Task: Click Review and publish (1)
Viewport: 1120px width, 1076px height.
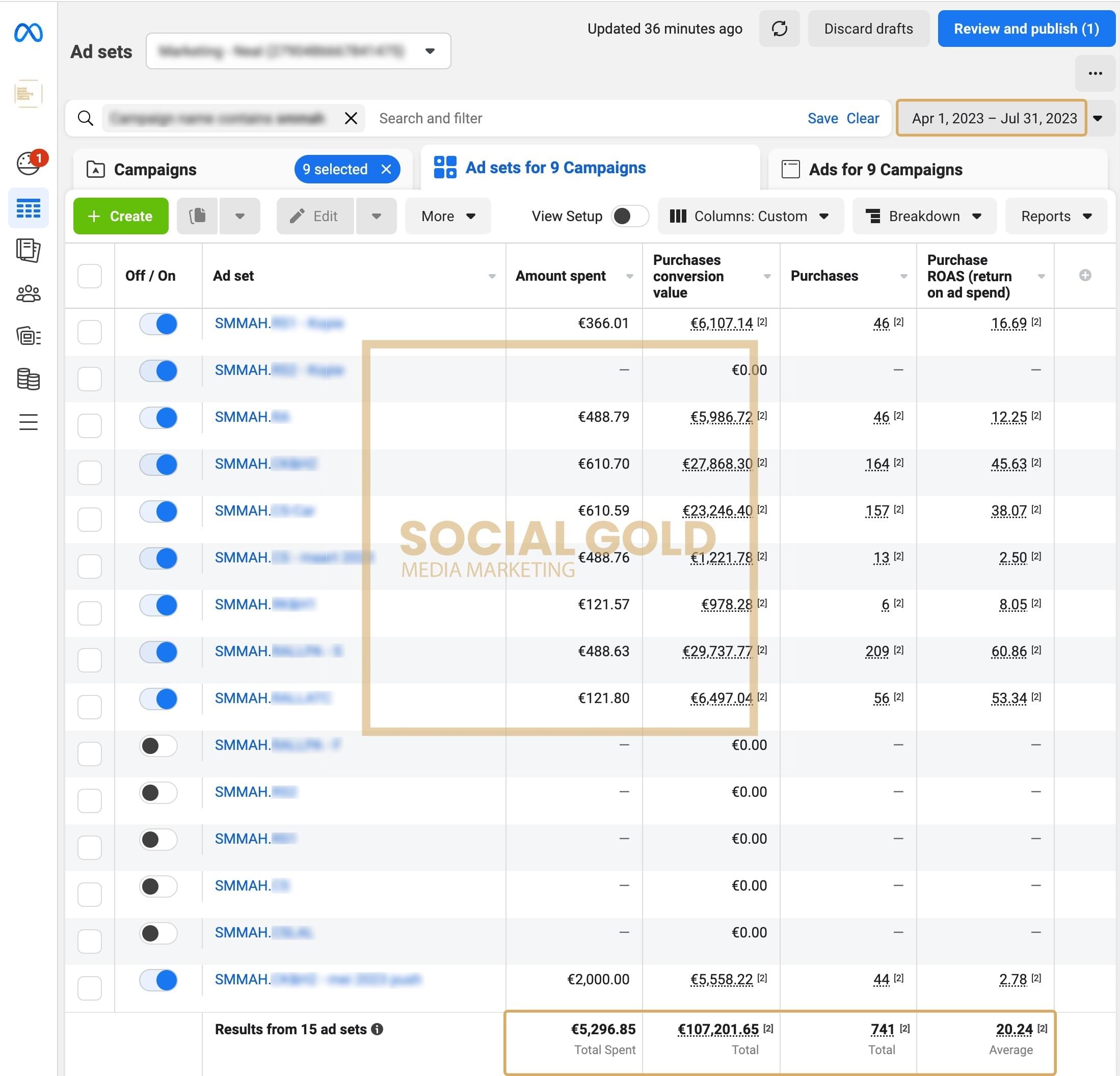Action: pos(1026,29)
